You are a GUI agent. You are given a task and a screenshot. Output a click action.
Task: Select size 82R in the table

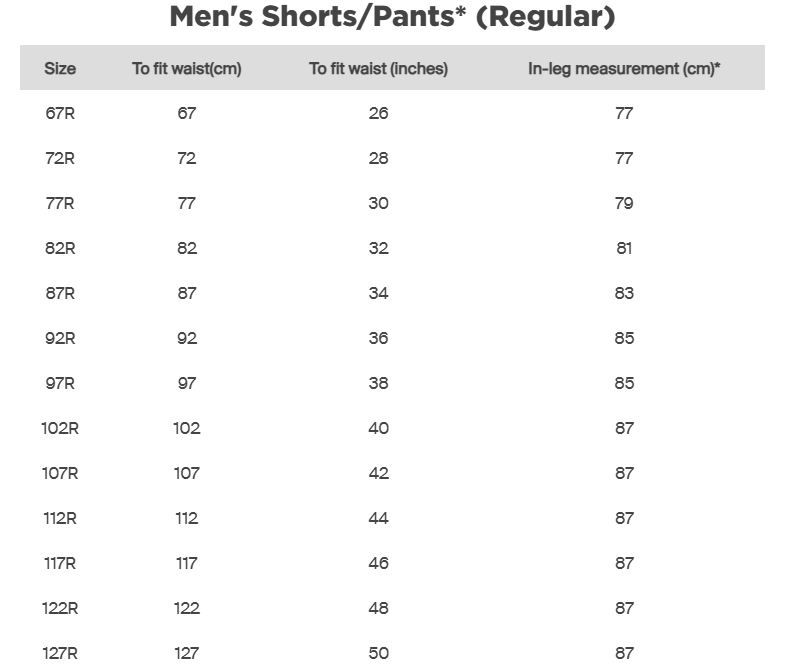(x=60, y=248)
